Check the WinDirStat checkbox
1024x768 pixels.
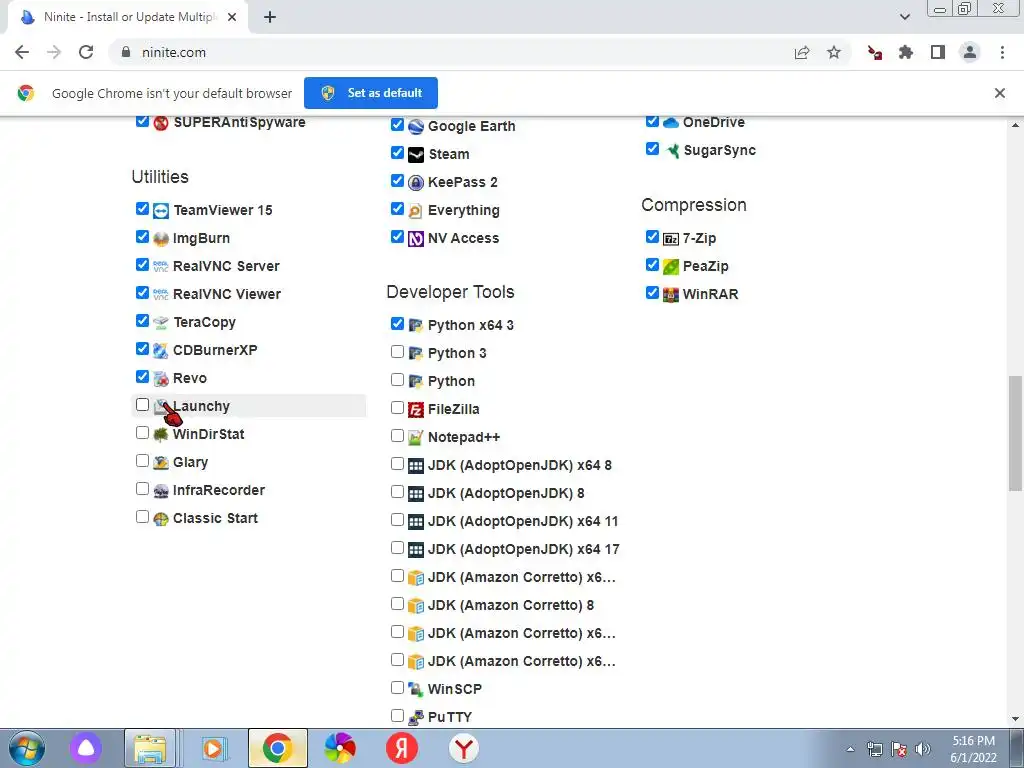142,433
